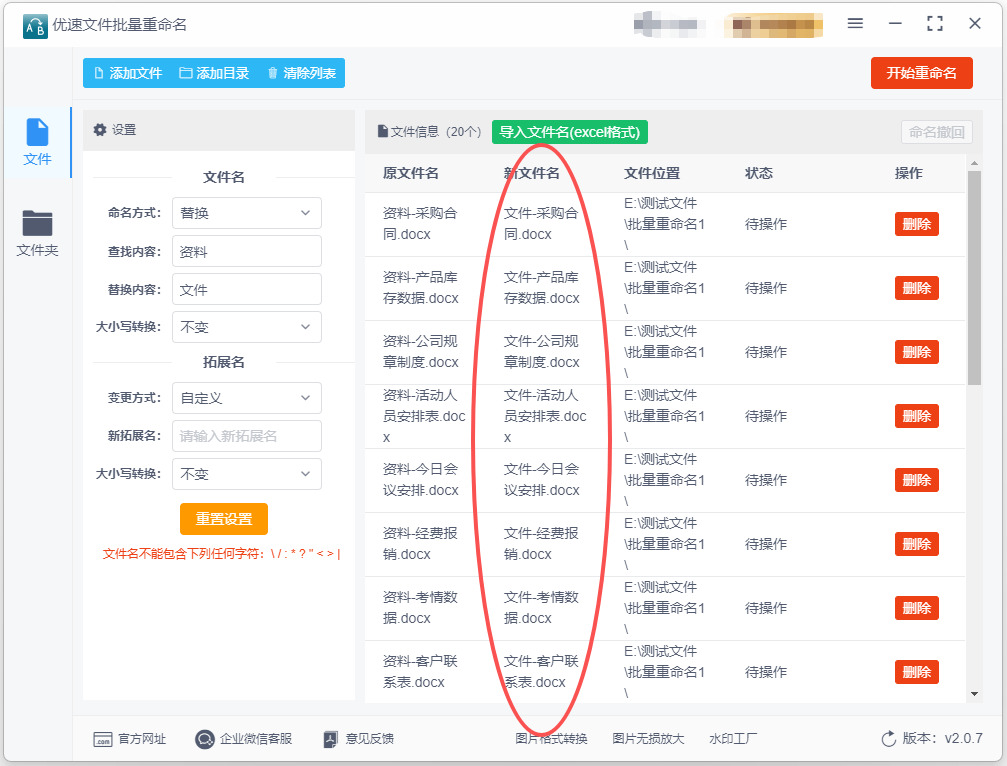Click the orange 重置设置 button
The width and height of the screenshot is (1007, 766).
(224, 519)
